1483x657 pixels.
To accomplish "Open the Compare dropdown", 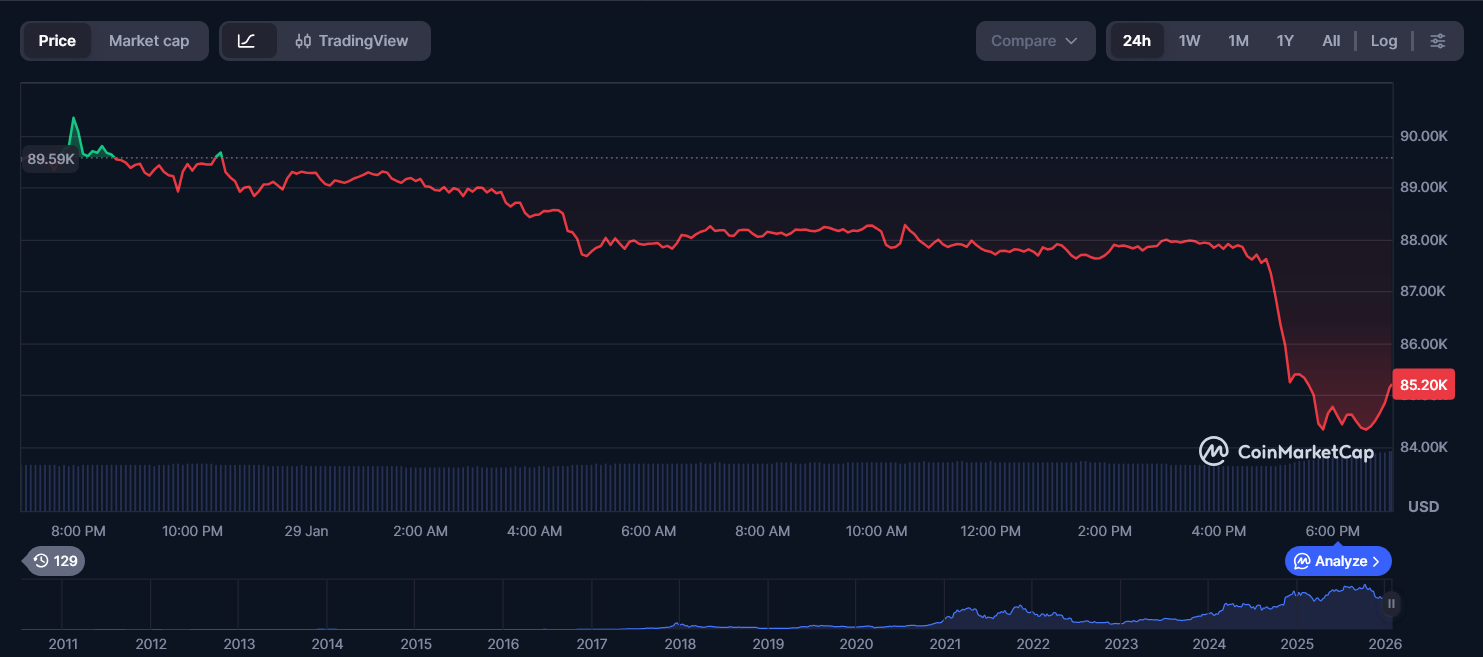I will coord(1036,41).
